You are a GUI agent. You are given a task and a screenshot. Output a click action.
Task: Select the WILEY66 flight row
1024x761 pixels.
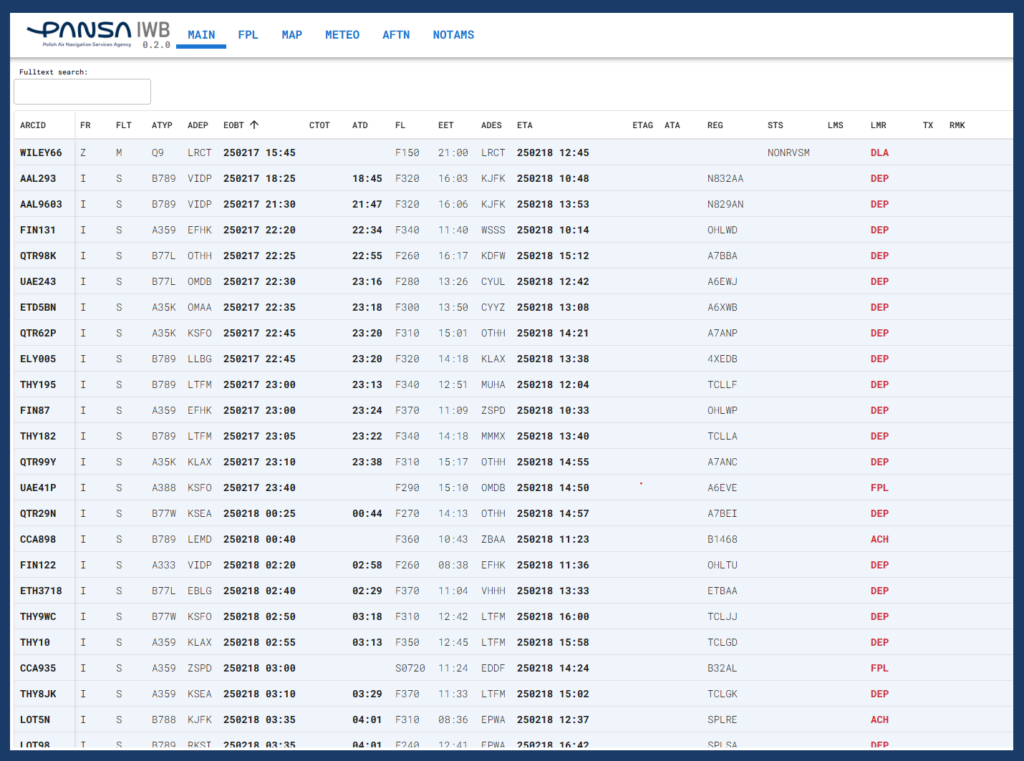[x=41, y=153]
